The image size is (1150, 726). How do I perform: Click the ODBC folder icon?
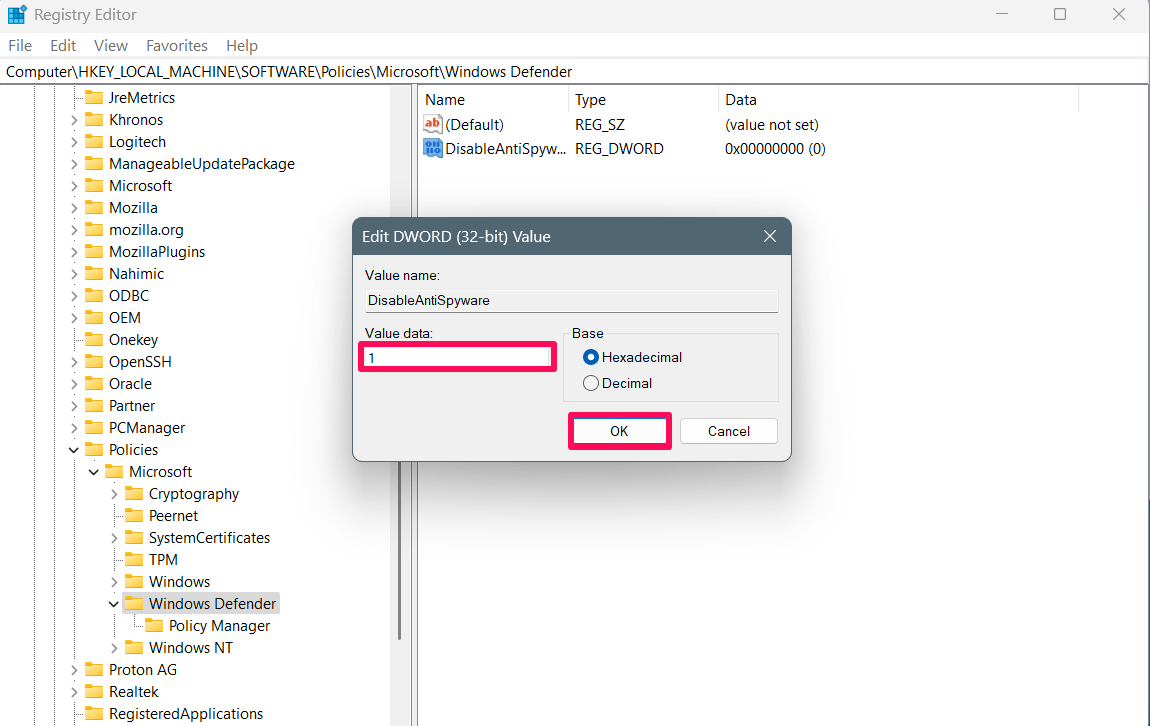click(94, 296)
